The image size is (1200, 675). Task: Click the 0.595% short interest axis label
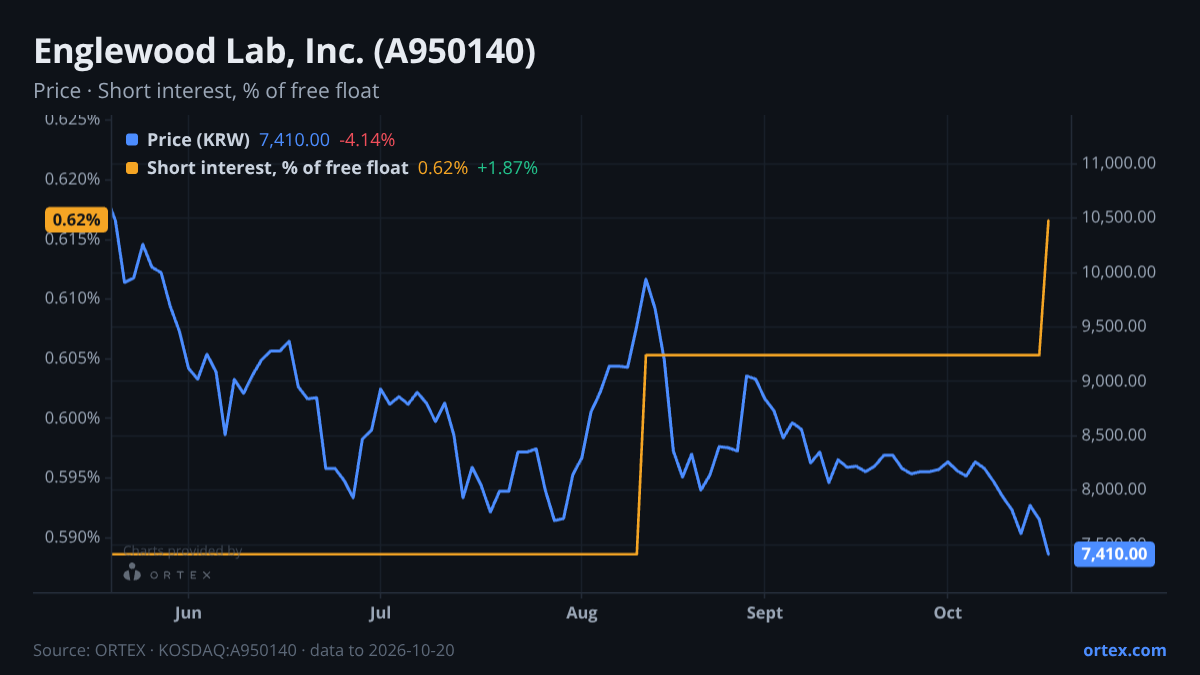[72, 477]
